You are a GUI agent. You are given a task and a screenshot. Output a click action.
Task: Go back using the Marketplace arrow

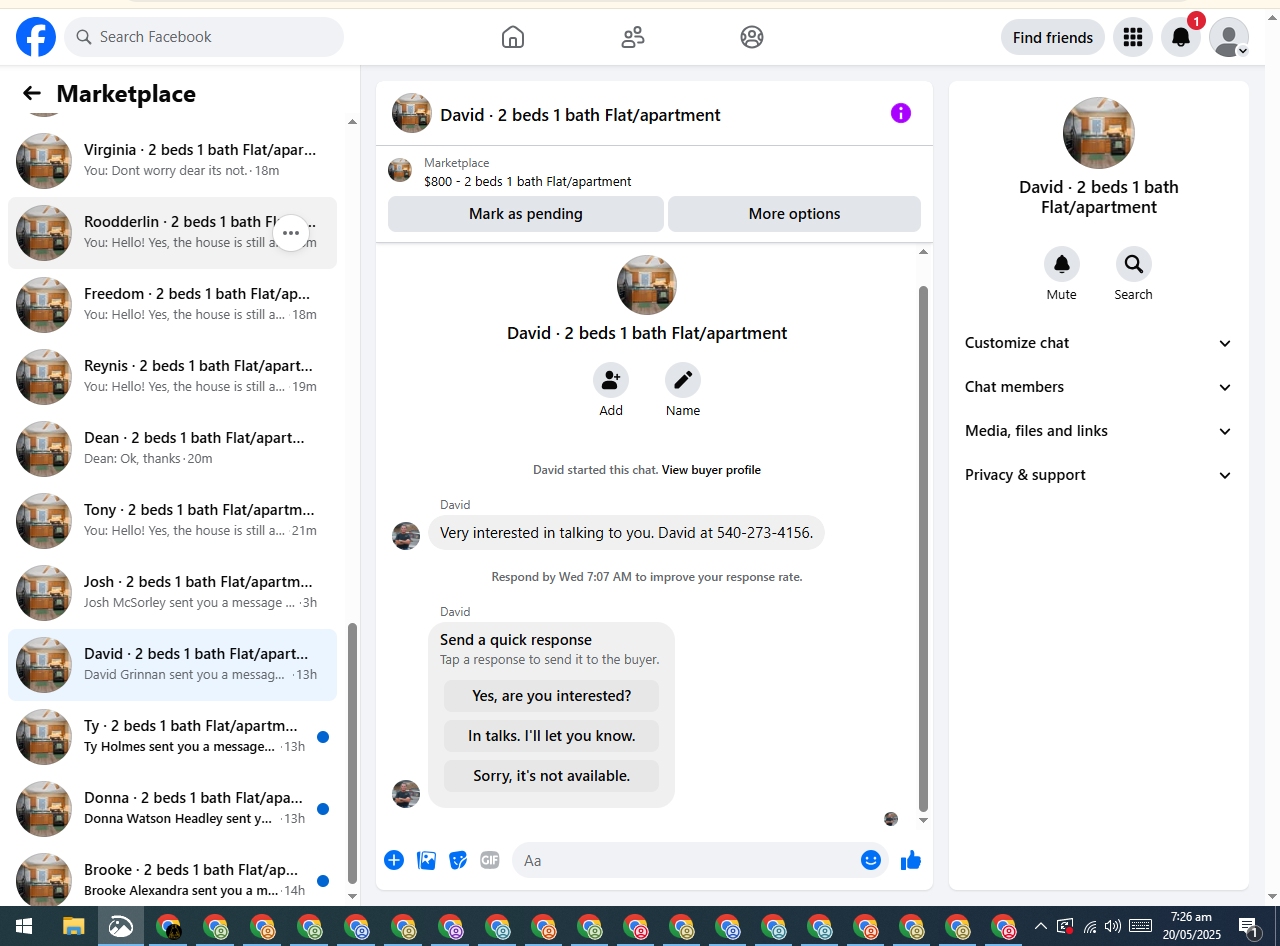point(32,93)
